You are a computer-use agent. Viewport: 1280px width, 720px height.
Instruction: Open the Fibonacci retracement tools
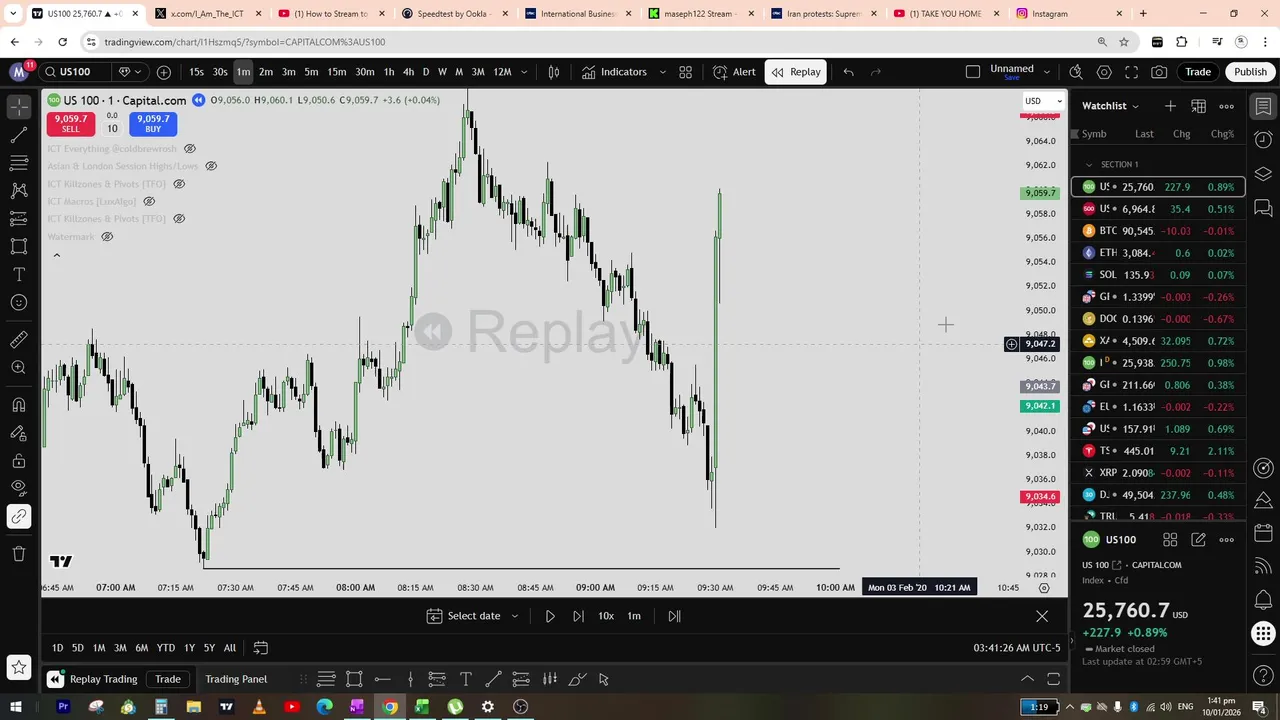19,162
